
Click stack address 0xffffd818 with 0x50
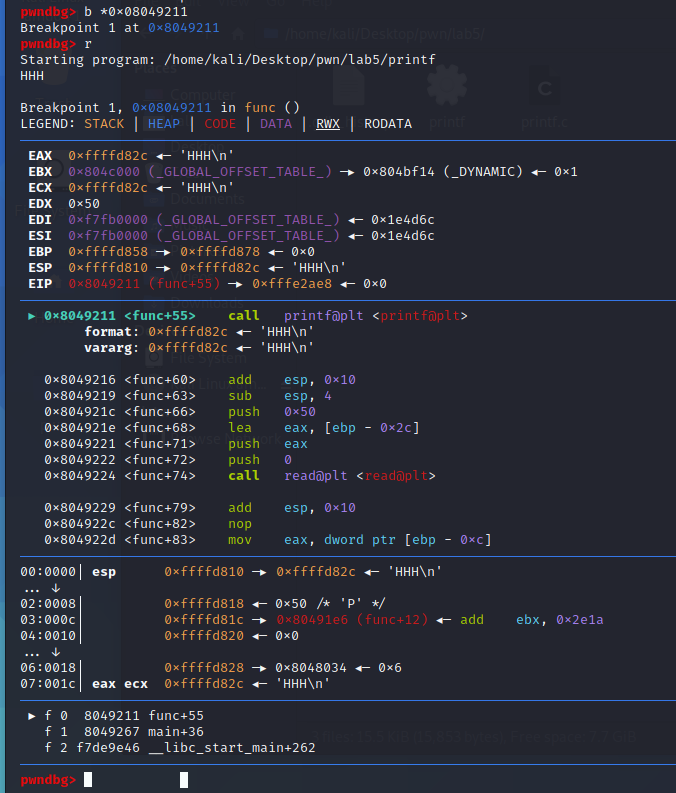coord(204,603)
